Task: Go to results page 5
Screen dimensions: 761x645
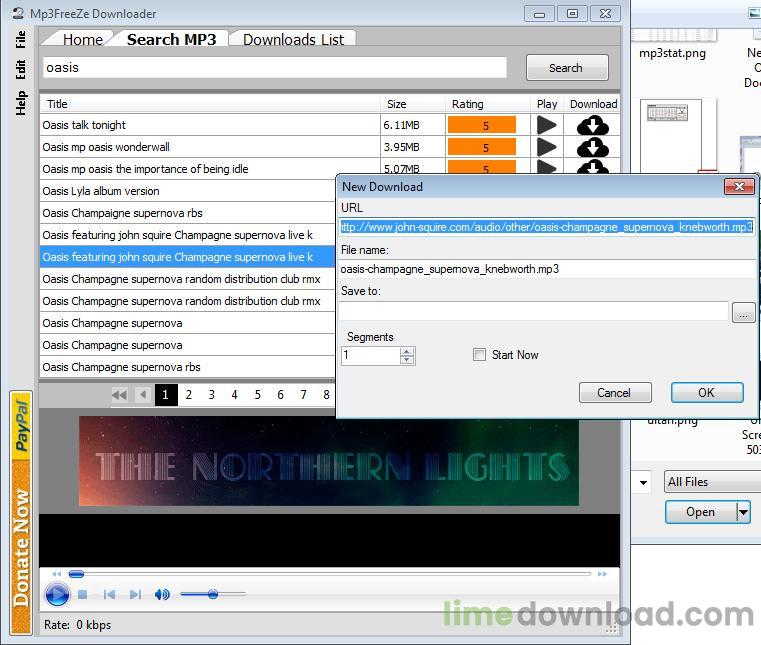Action: tap(258, 395)
